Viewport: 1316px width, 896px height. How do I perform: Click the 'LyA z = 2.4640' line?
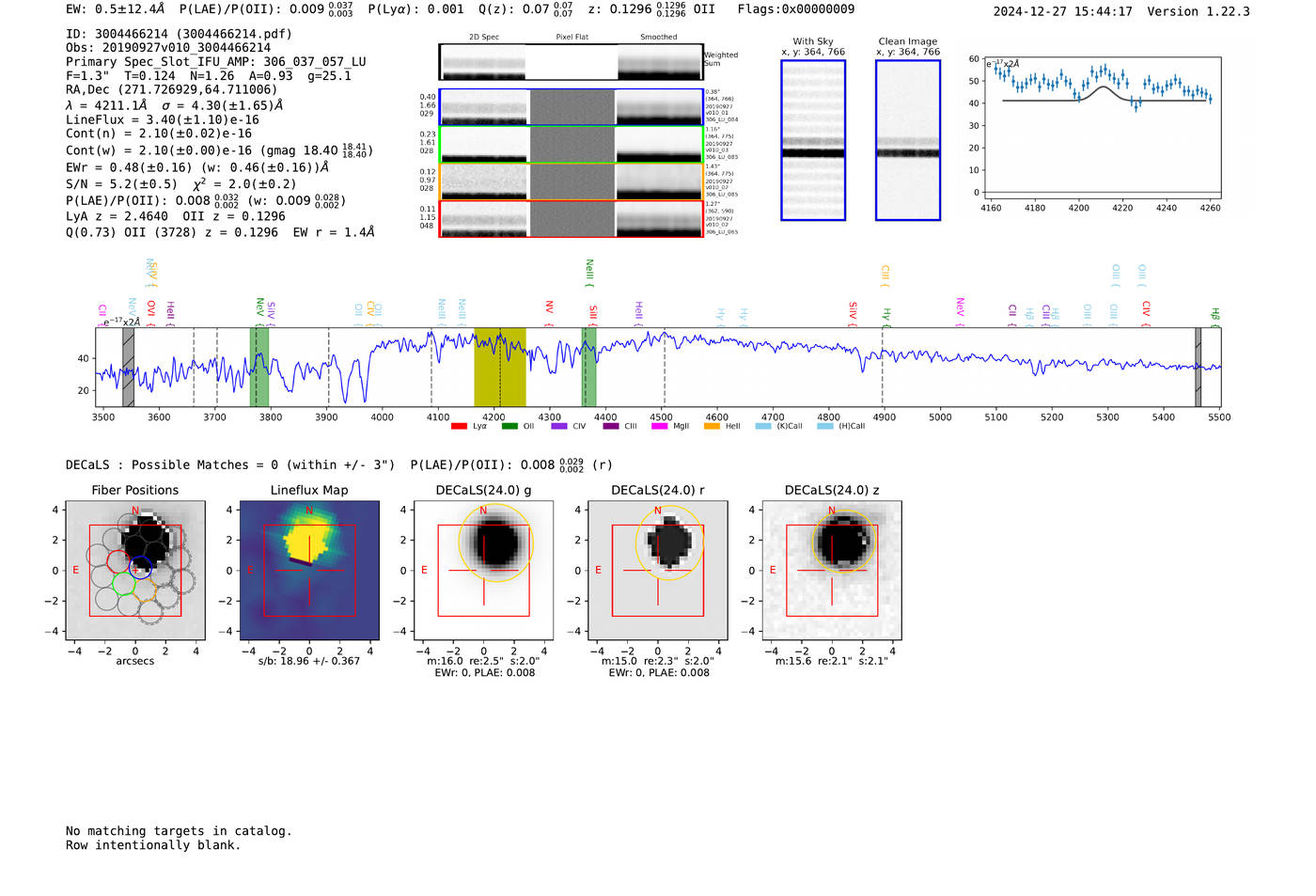pyautogui.click(x=176, y=216)
